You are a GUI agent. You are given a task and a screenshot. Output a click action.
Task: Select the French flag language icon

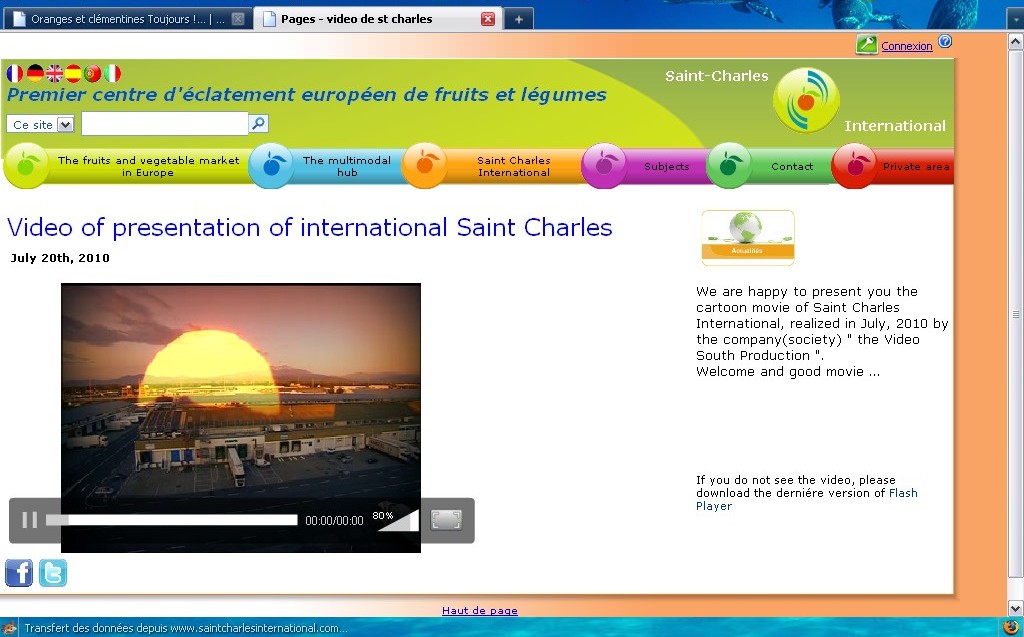point(14,73)
